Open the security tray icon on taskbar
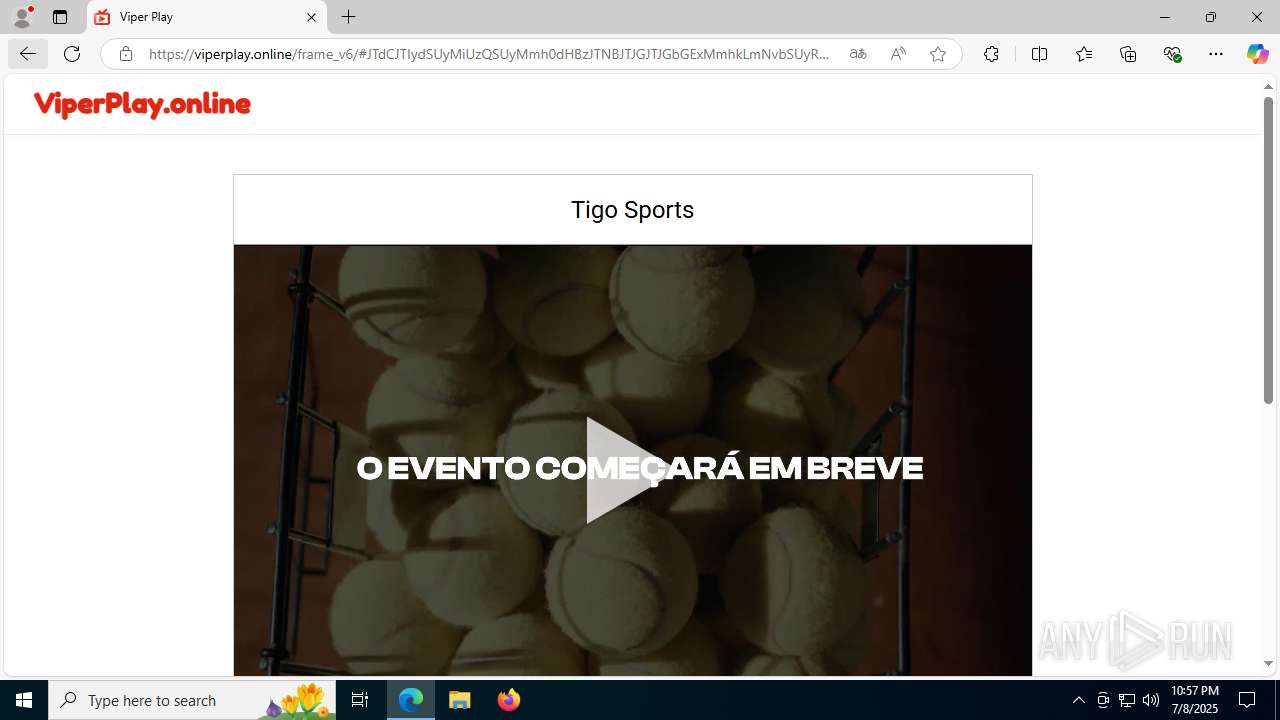Viewport: 1280px width, 720px height. click(x=1103, y=700)
